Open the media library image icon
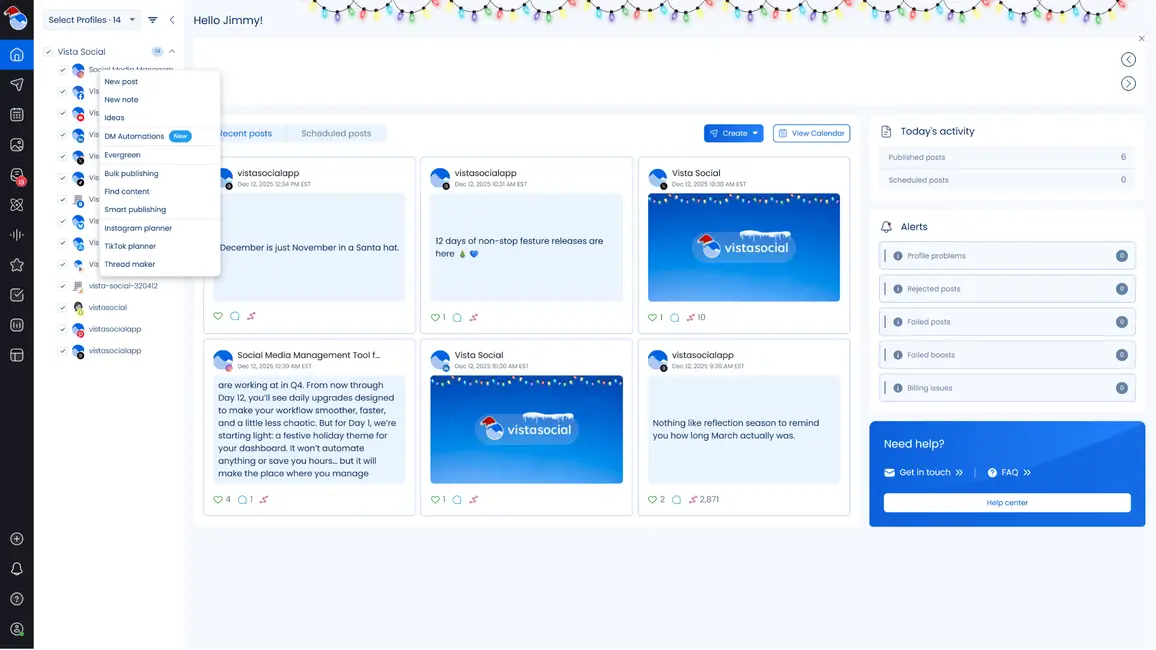The width and height of the screenshot is (1156, 650). [16, 145]
